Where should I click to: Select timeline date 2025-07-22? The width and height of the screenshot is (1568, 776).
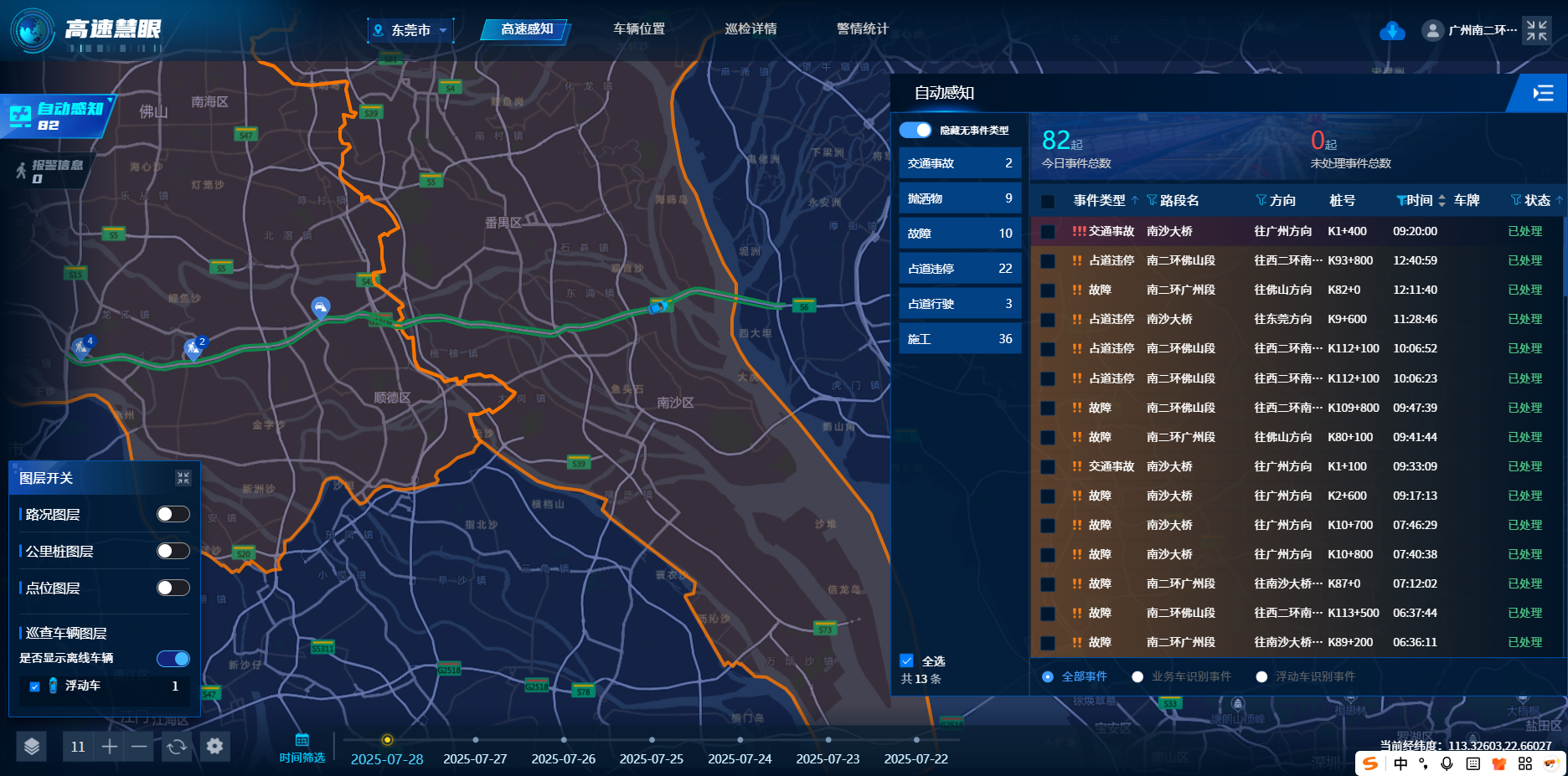coord(916,759)
